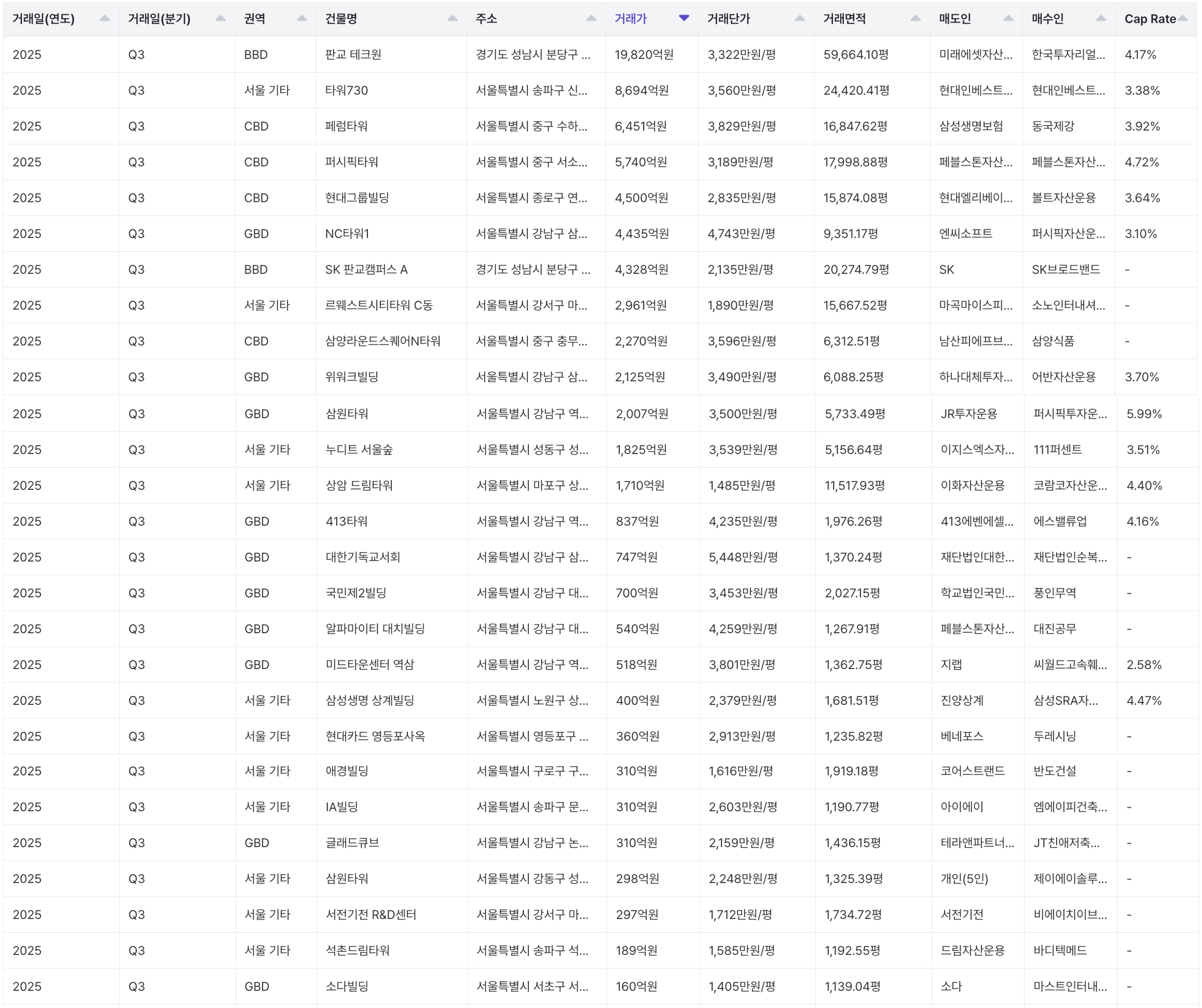
Task: Click the 19,820억원 price cell
Action: coord(644,55)
